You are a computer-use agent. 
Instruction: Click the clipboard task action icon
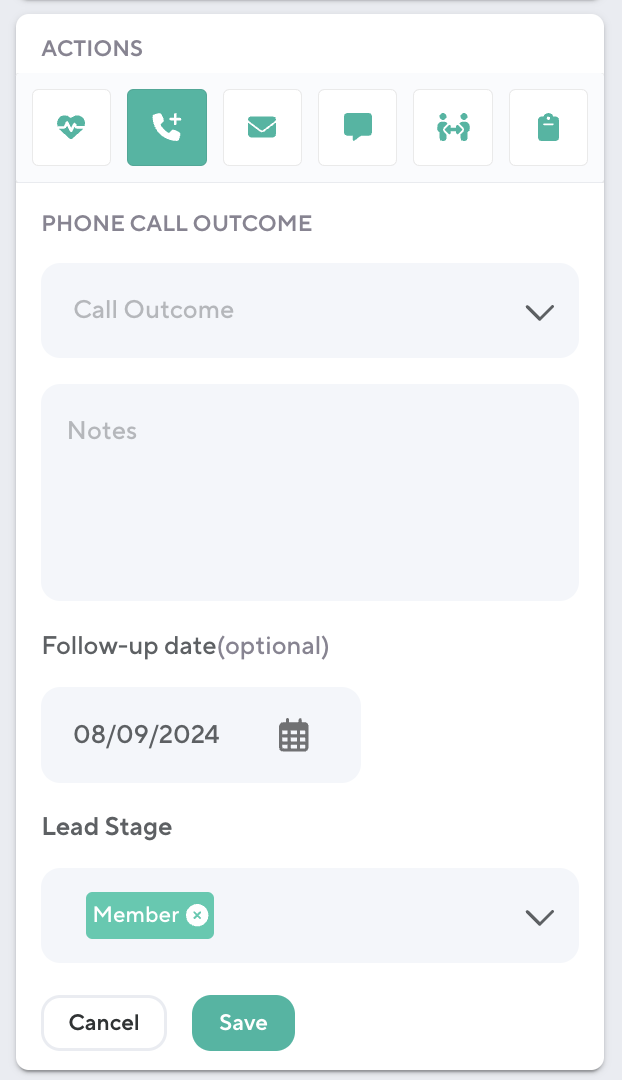tap(548, 127)
